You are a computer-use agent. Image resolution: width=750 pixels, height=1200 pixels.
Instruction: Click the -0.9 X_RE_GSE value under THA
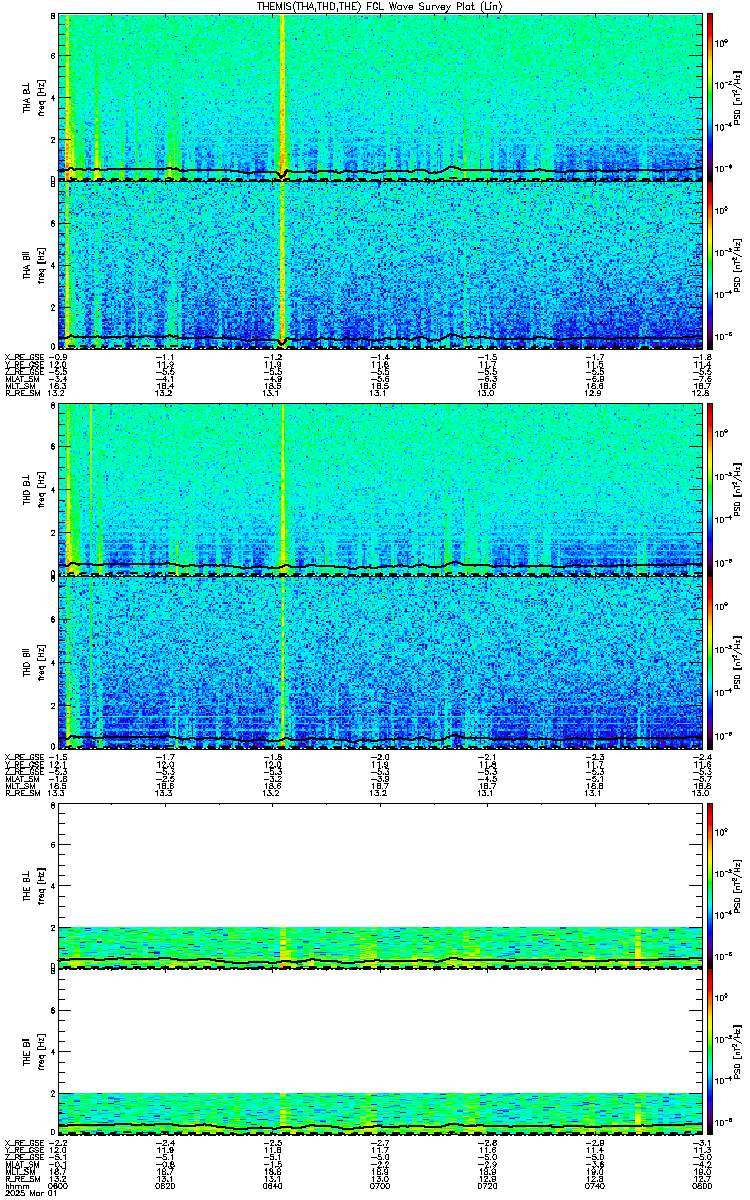point(59,357)
